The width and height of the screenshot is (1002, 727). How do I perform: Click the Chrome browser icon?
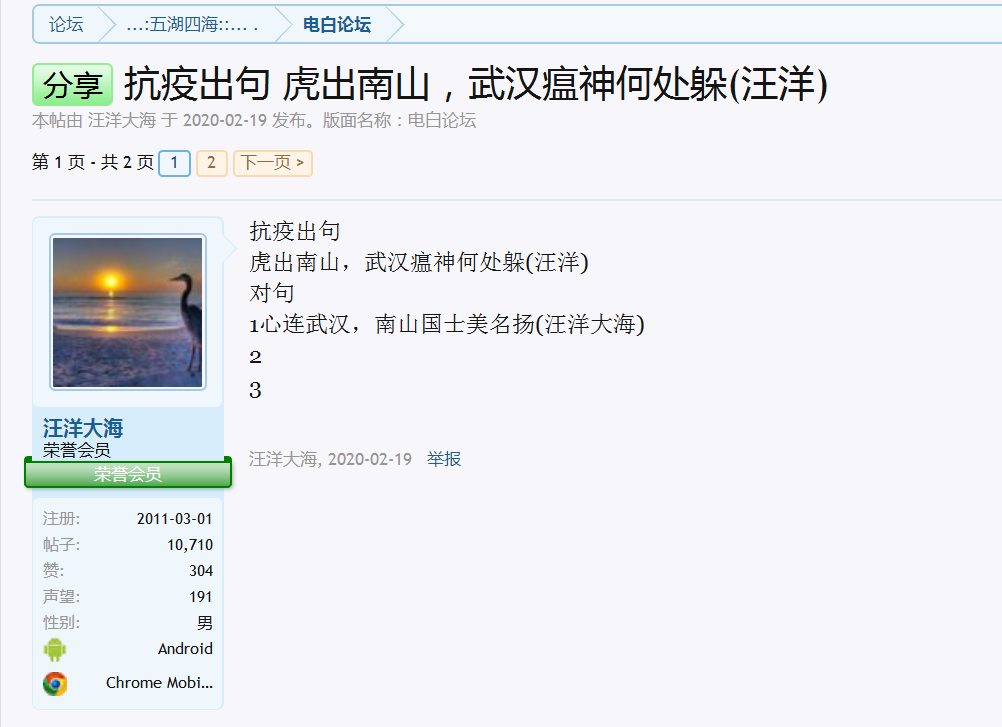click(54, 684)
